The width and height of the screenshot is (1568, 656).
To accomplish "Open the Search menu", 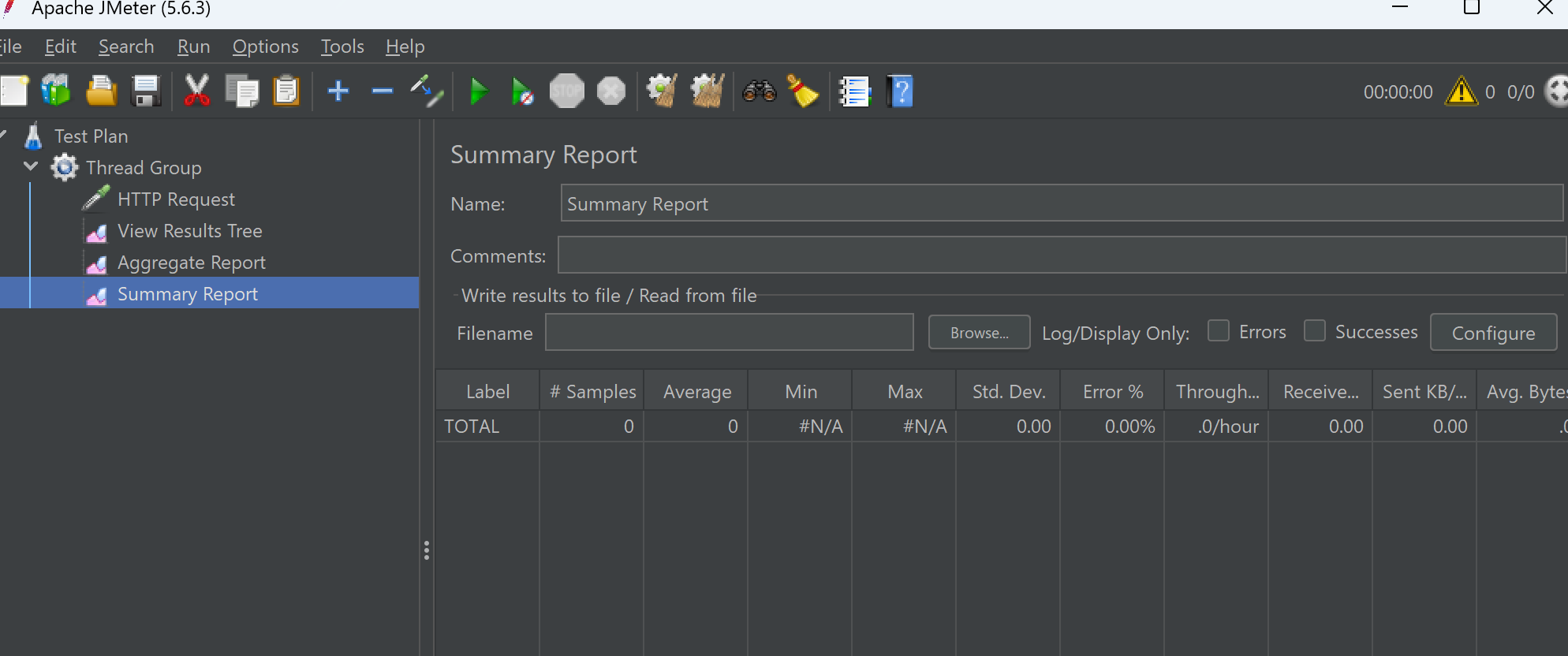I will (126, 47).
